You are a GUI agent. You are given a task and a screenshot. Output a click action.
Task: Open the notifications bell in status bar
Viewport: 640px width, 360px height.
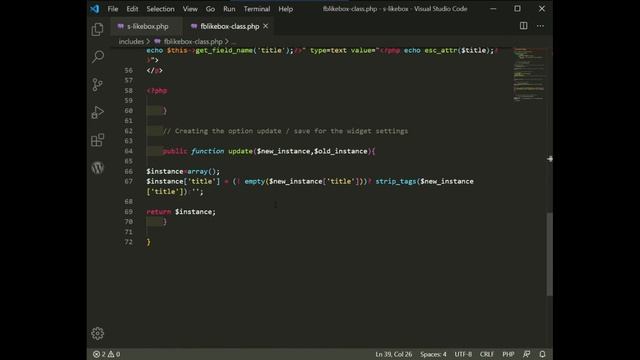pos(542,354)
